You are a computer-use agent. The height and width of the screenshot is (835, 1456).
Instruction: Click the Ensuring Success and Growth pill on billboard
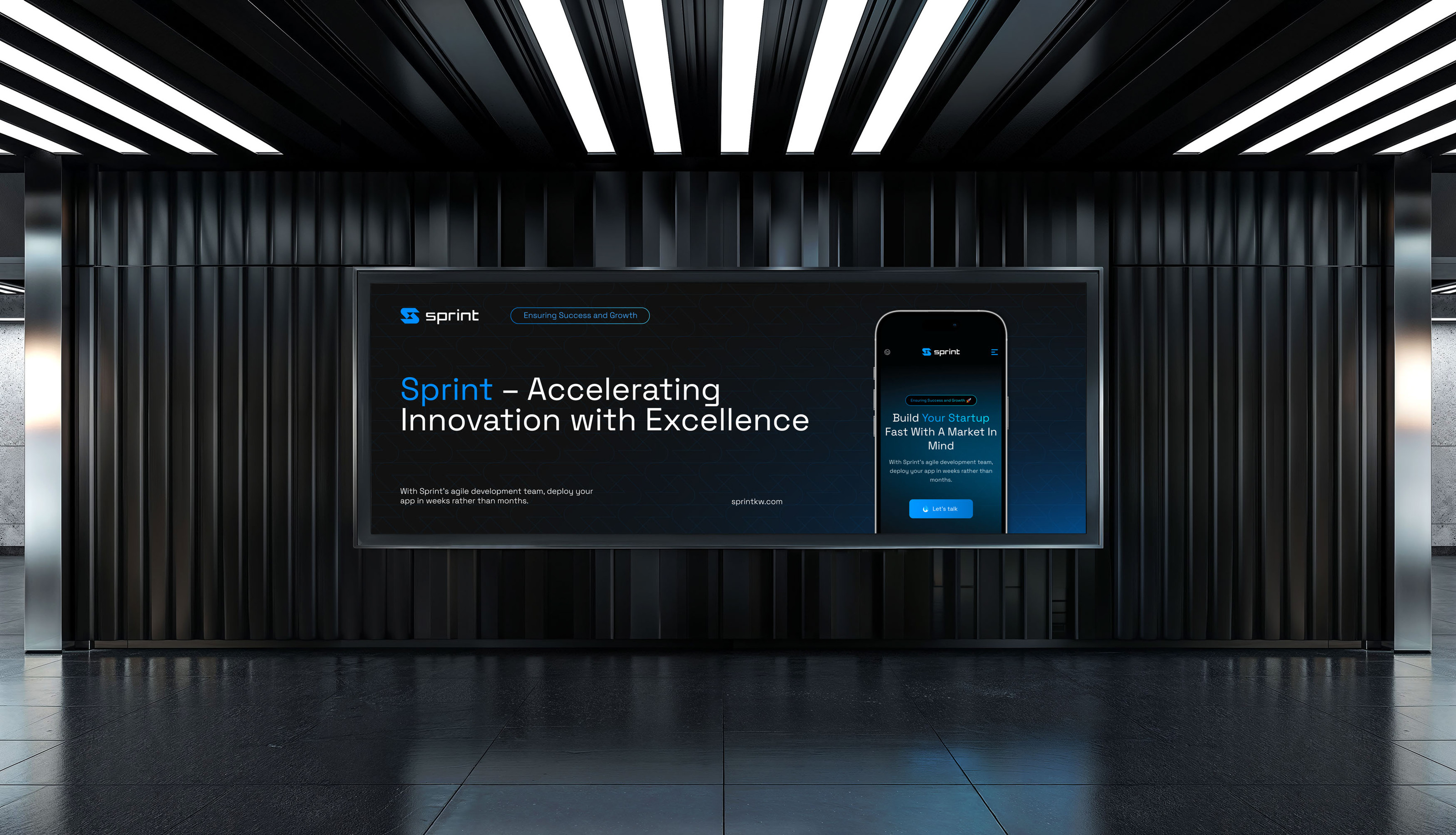(x=580, y=315)
